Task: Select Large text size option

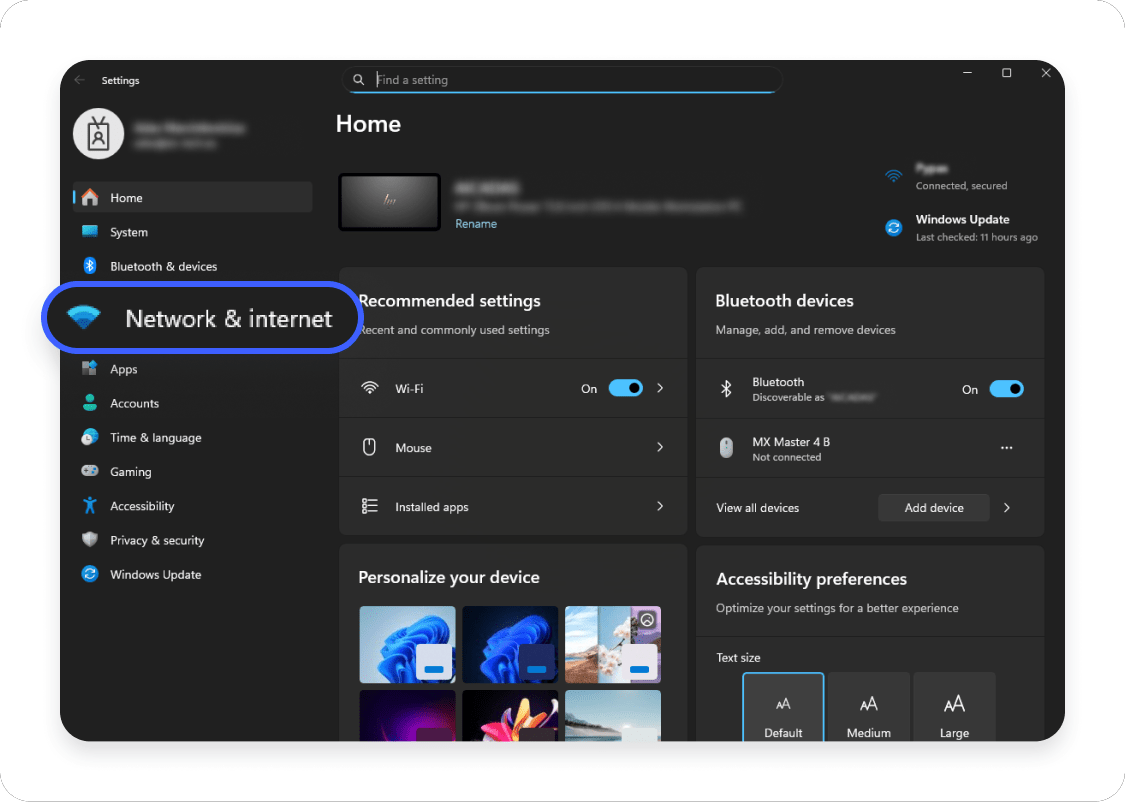Action: [x=954, y=707]
